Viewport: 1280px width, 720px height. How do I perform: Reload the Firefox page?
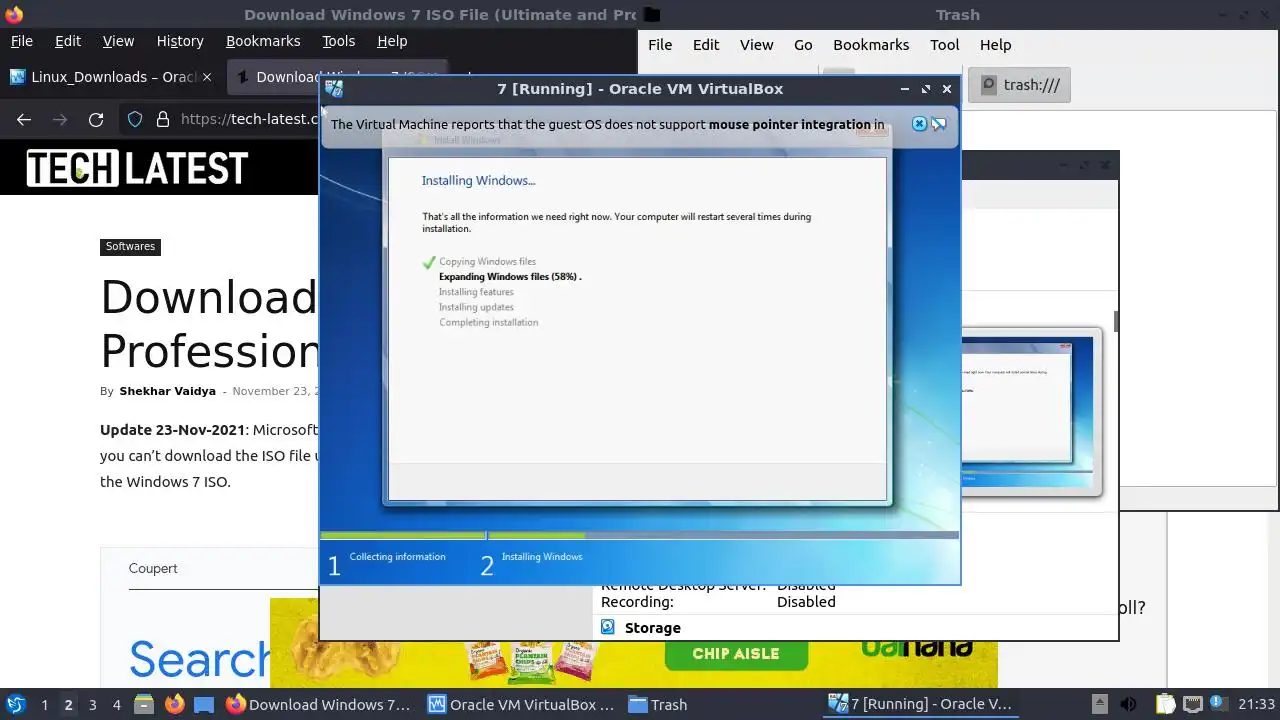click(x=96, y=119)
